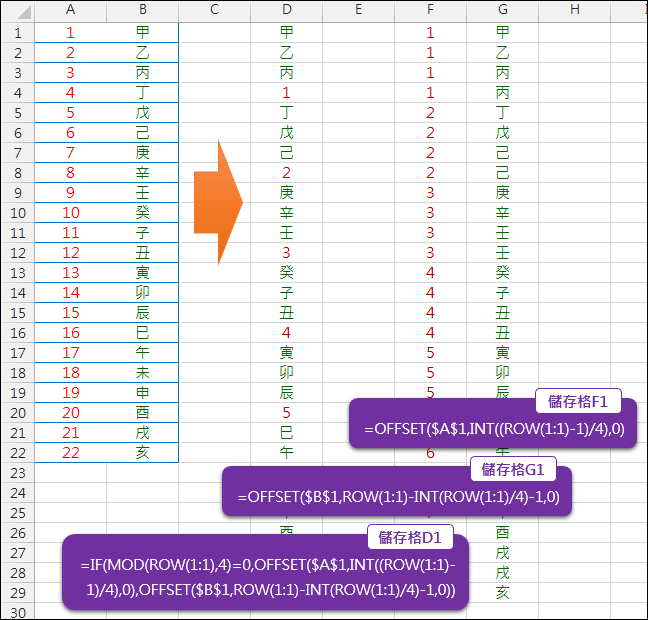Click cell D8 containing red 2
Screen dimensions: 648x620
click(x=286, y=173)
